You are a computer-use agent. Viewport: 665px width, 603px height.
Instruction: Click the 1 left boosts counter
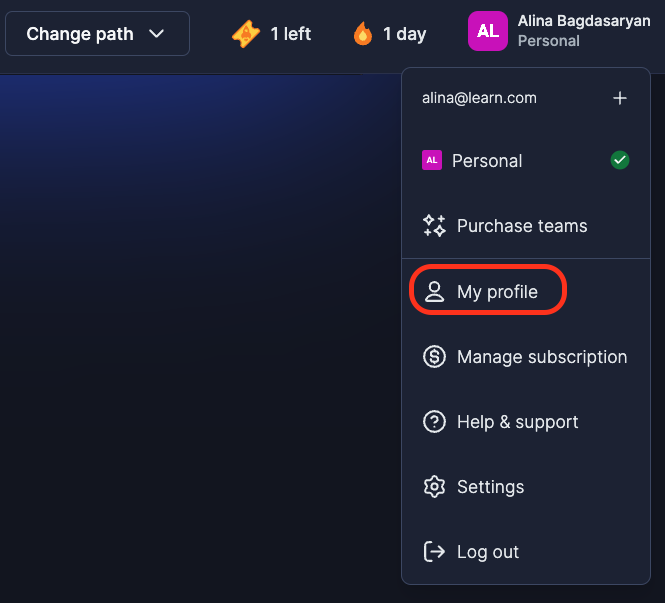click(x=271, y=34)
